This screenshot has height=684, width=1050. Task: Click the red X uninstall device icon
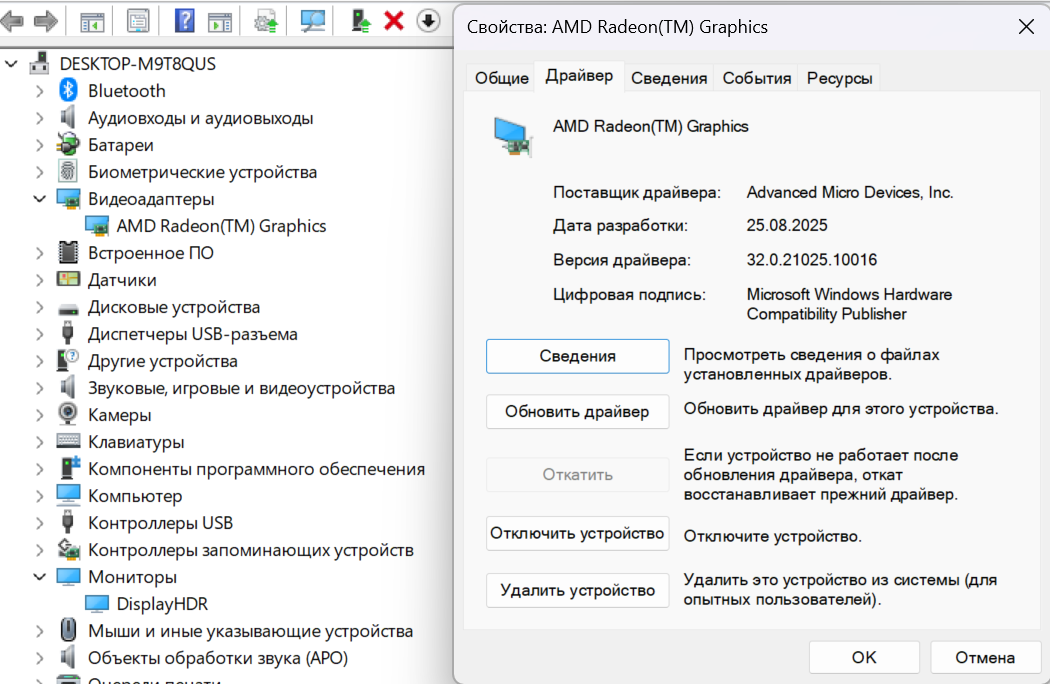coord(394,21)
